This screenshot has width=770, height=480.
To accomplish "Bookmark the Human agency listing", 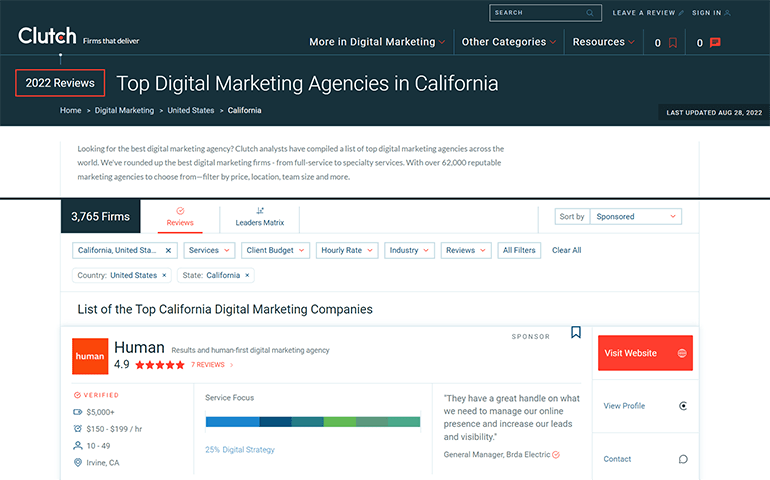I will click(576, 332).
